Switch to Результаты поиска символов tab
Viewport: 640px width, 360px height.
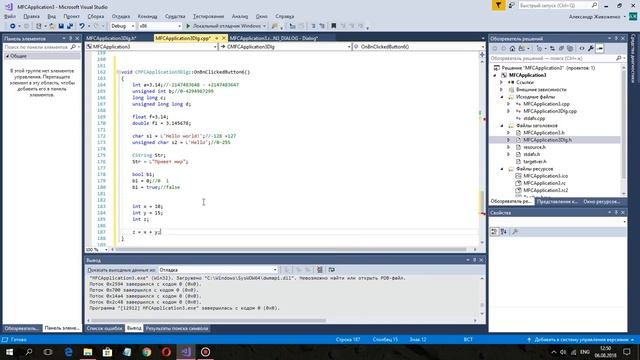[177, 329]
